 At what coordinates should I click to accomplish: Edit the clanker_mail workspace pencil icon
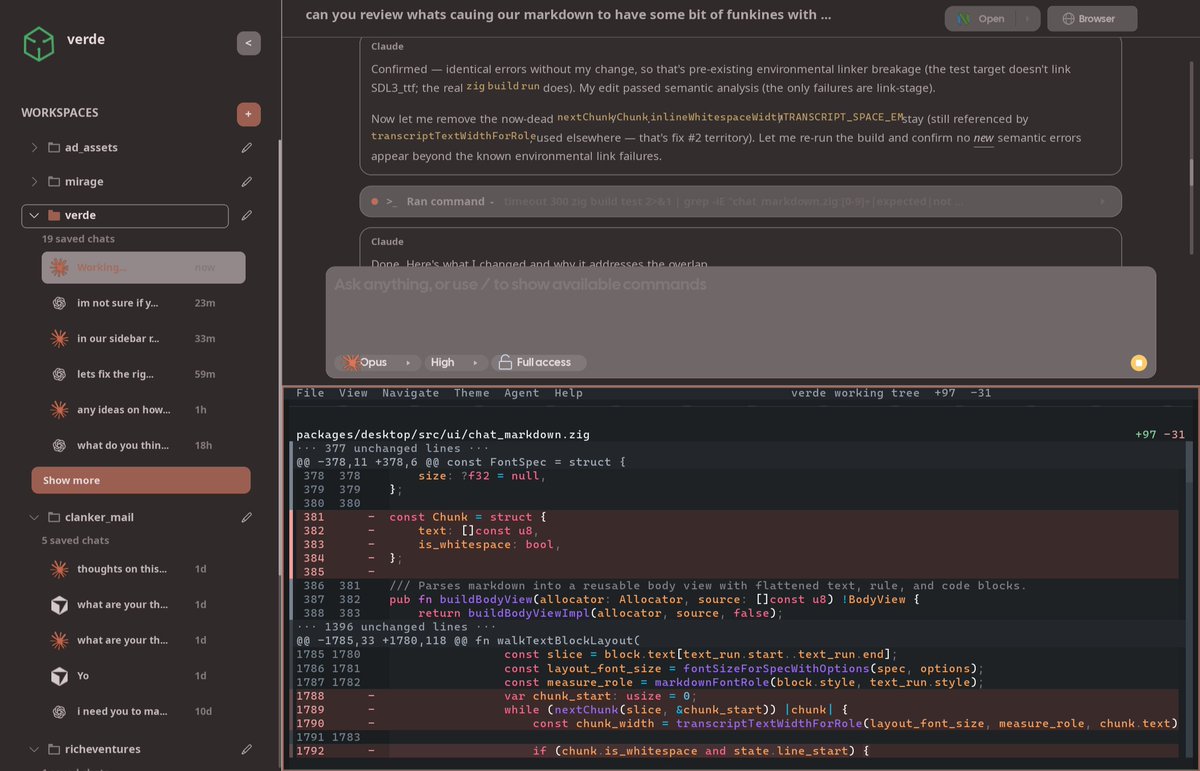(247, 518)
